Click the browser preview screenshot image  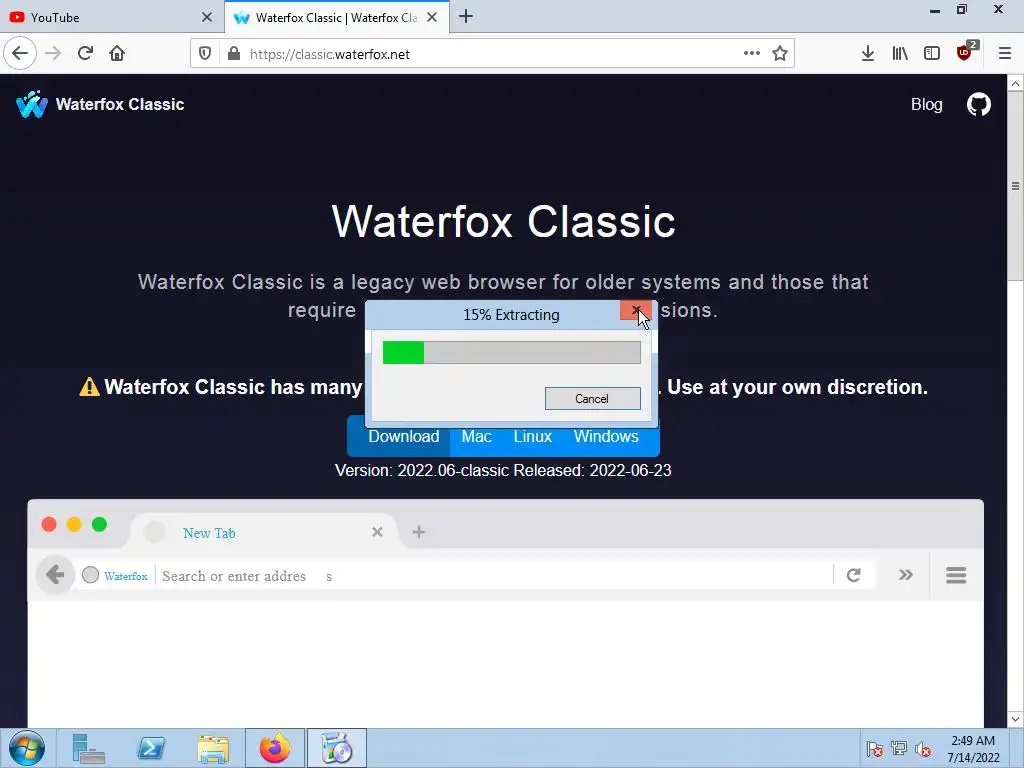pyautogui.click(x=505, y=614)
